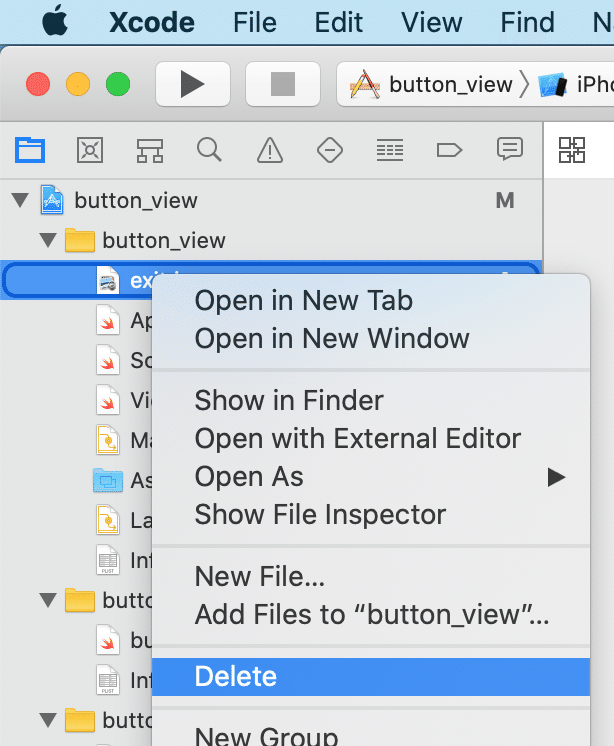Click the related items grid icon
The width and height of the screenshot is (614, 746).
(x=572, y=150)
